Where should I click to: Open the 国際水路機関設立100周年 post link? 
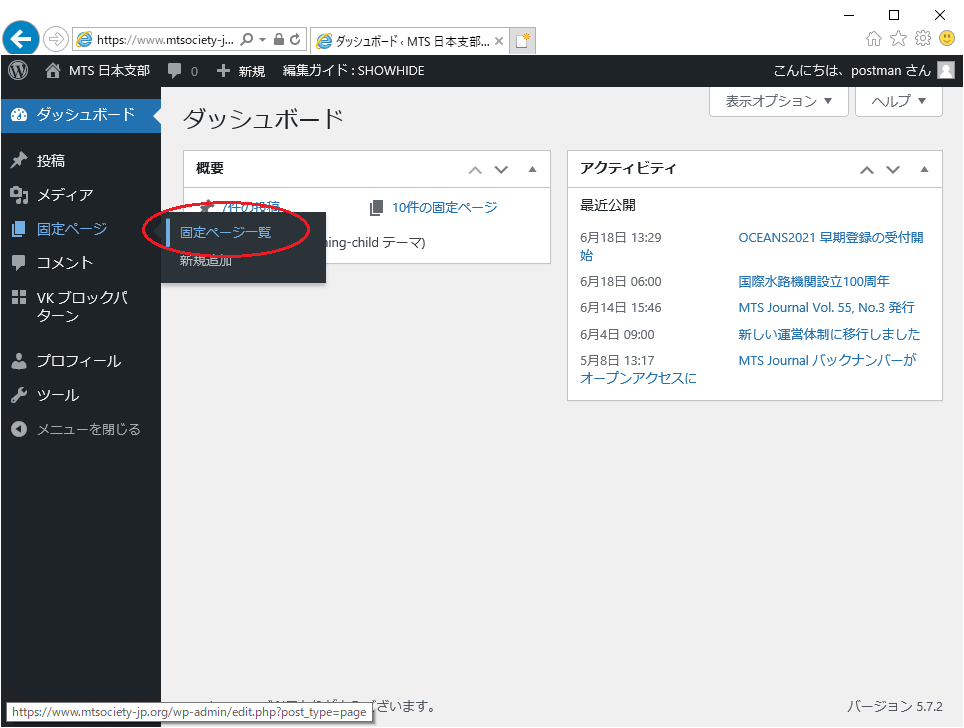click(813, 282)
